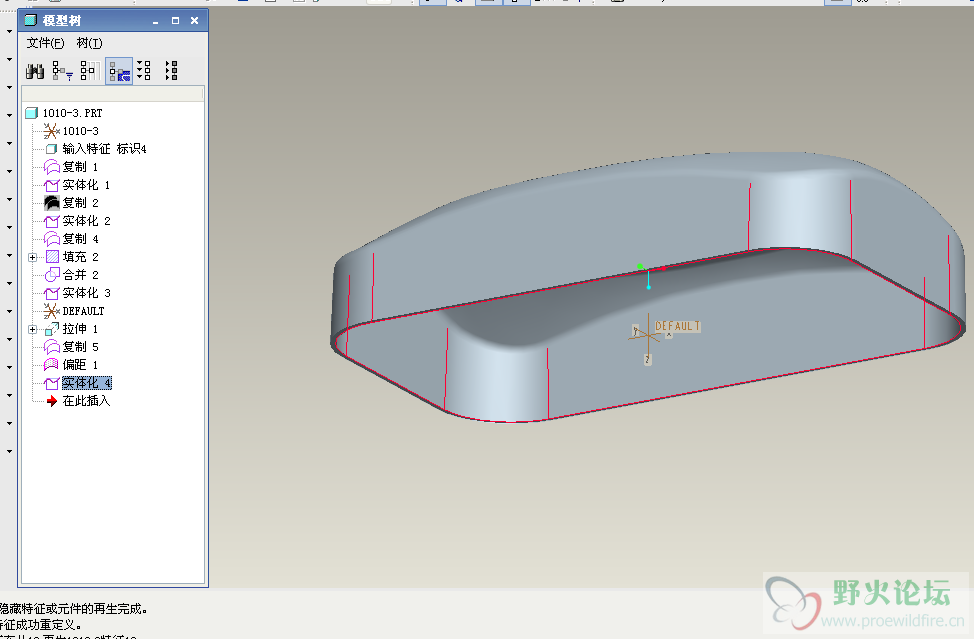
Task: Click the hatched fill icon of 填充 2
Action: pyautogui.click(x=52, y=257)
